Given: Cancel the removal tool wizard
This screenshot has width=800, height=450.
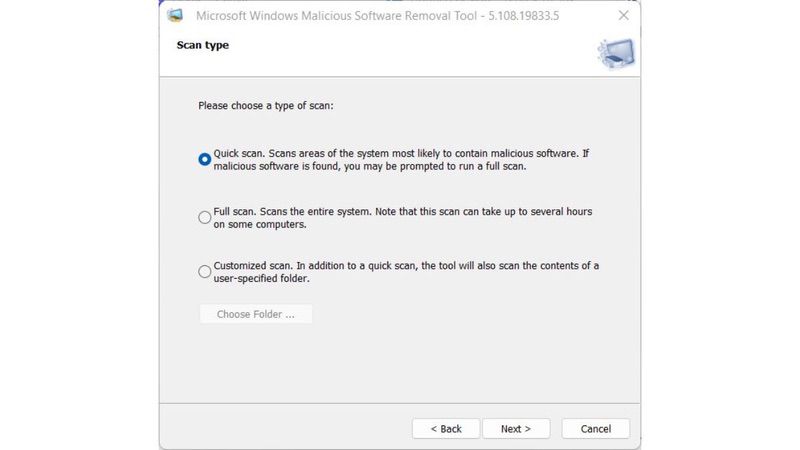Looking at the screenshot, I should point(595,429).
